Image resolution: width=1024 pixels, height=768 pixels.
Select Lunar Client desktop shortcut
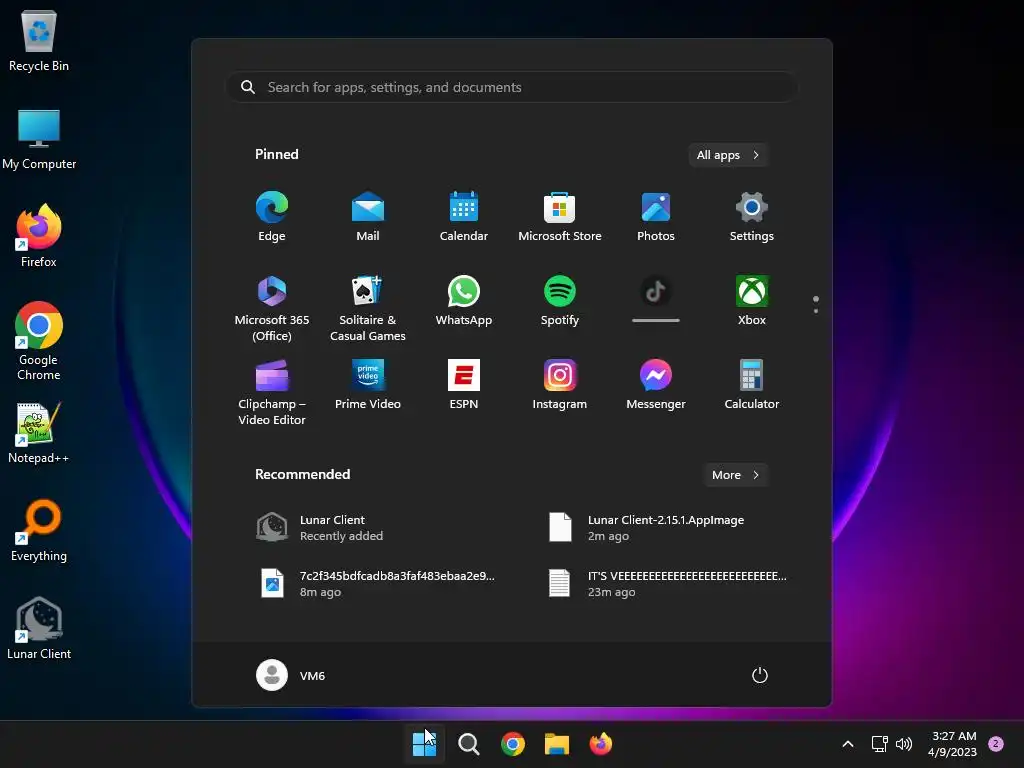[39, 629]
